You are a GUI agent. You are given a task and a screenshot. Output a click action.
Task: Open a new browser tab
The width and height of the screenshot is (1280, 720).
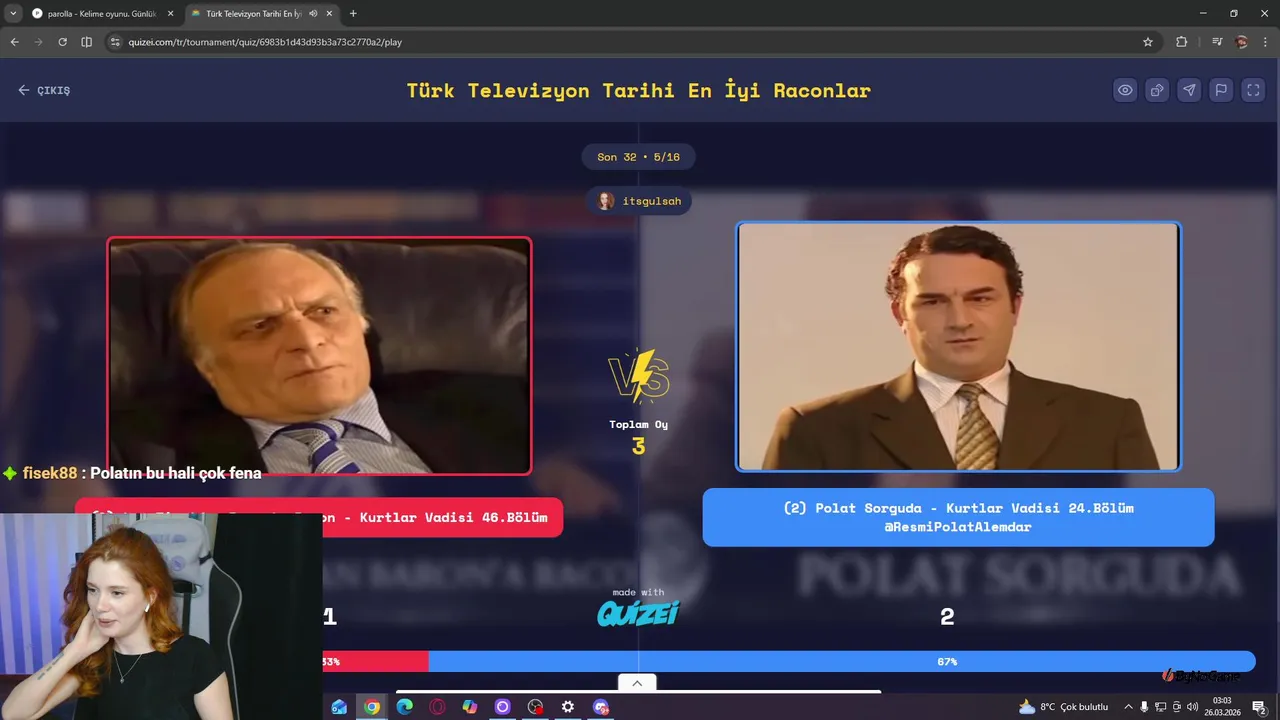click(x=353, y=13)
